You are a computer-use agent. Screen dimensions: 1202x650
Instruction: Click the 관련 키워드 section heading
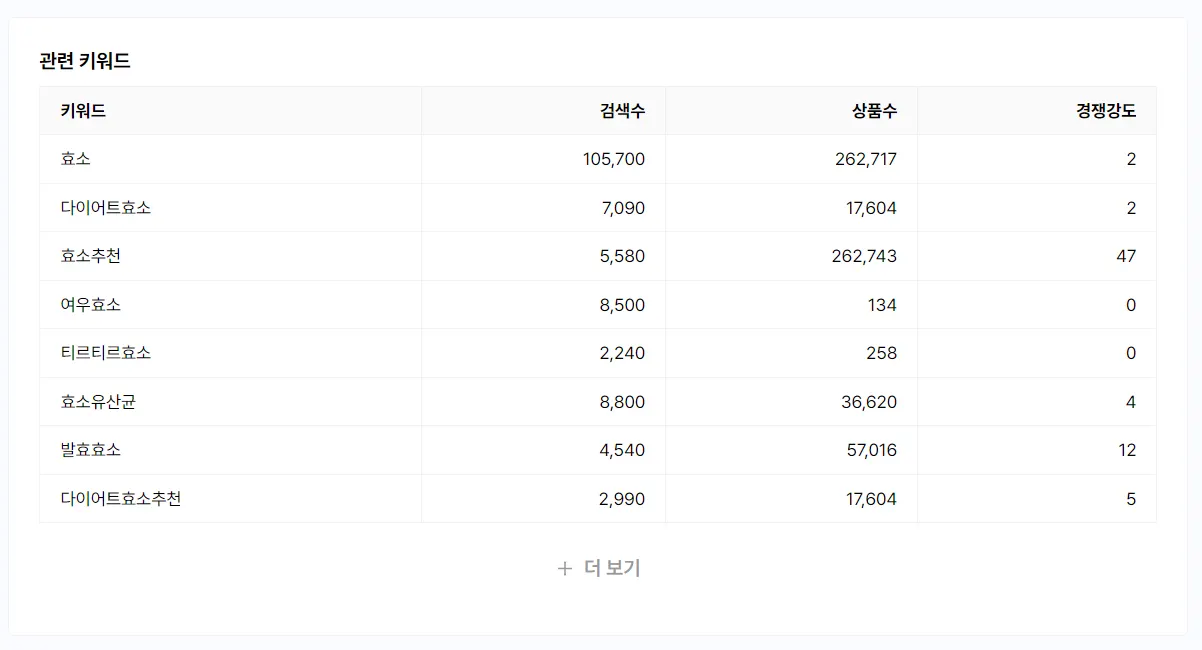click(85, 61)
